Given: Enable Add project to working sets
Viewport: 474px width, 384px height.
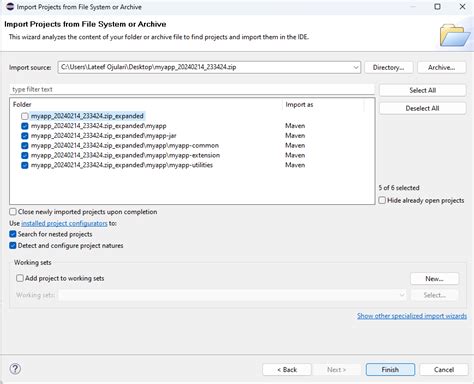Looking at the screenshot, I should (x=20, y=278).
